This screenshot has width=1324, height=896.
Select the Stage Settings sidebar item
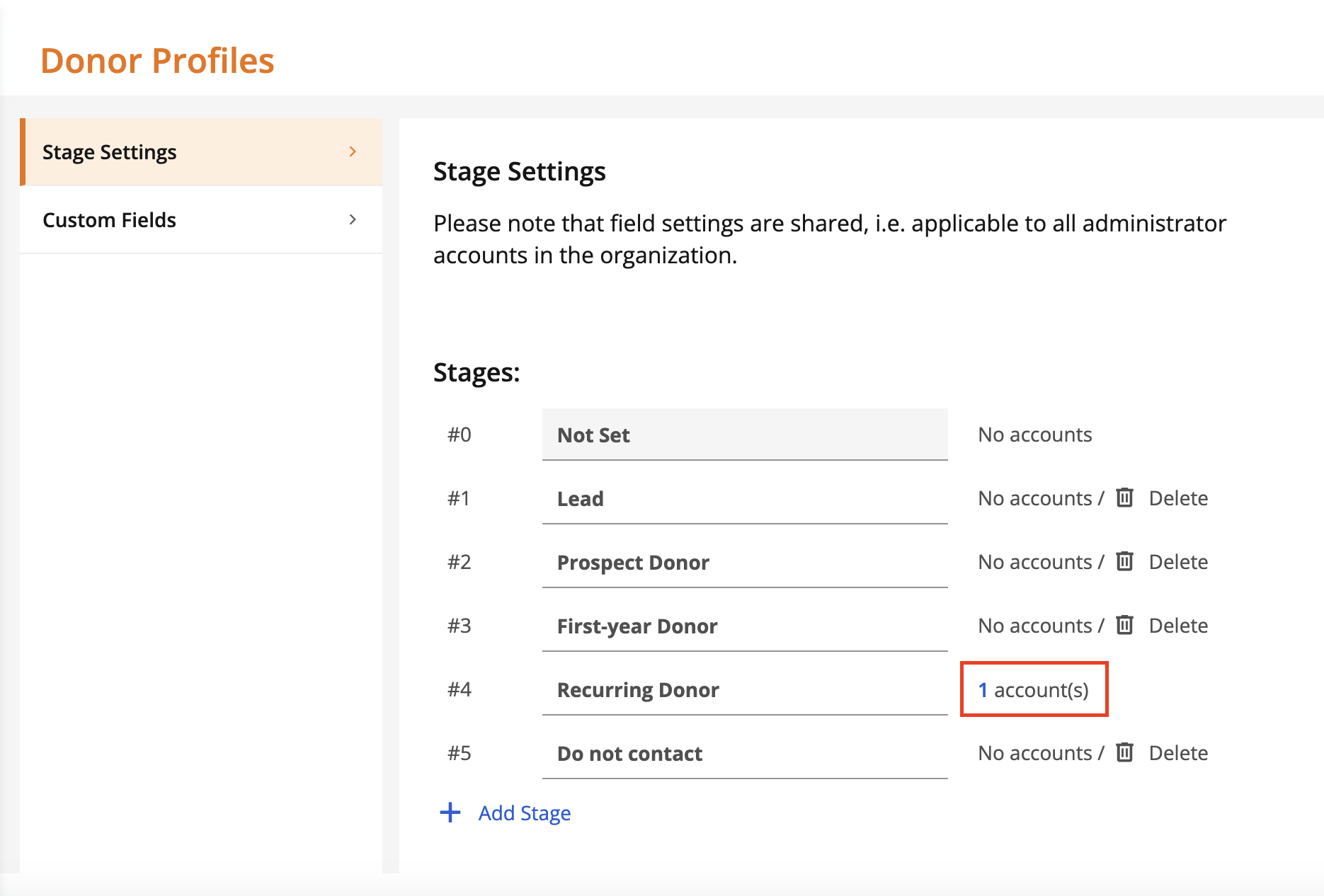(x=109, y=151)
